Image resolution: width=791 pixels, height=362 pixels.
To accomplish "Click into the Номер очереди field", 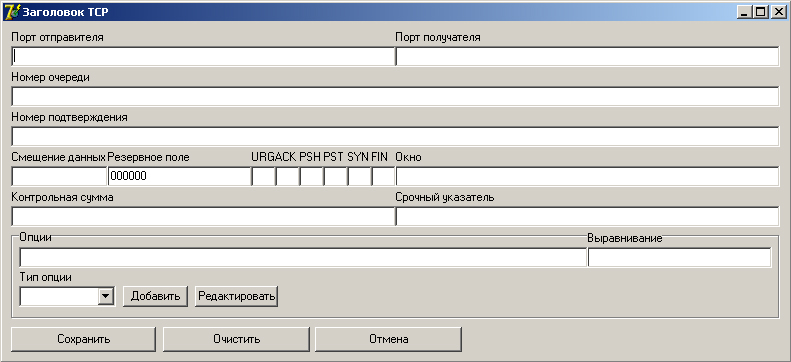I will (395, 96).
